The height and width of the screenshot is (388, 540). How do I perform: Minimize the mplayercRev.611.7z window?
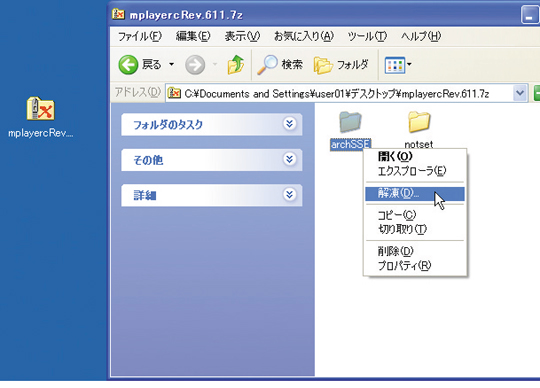tap(529, 15)
